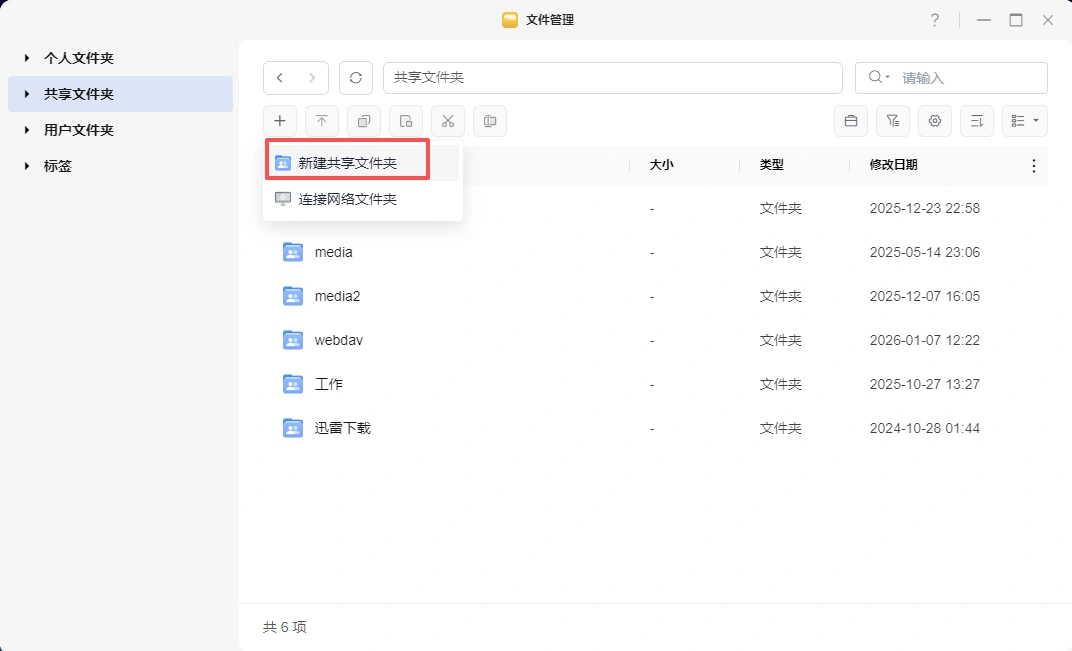Viewport: 1072px width, 651px height.
Task: Open the view mode dropdown
Action: click(1025, 120)
